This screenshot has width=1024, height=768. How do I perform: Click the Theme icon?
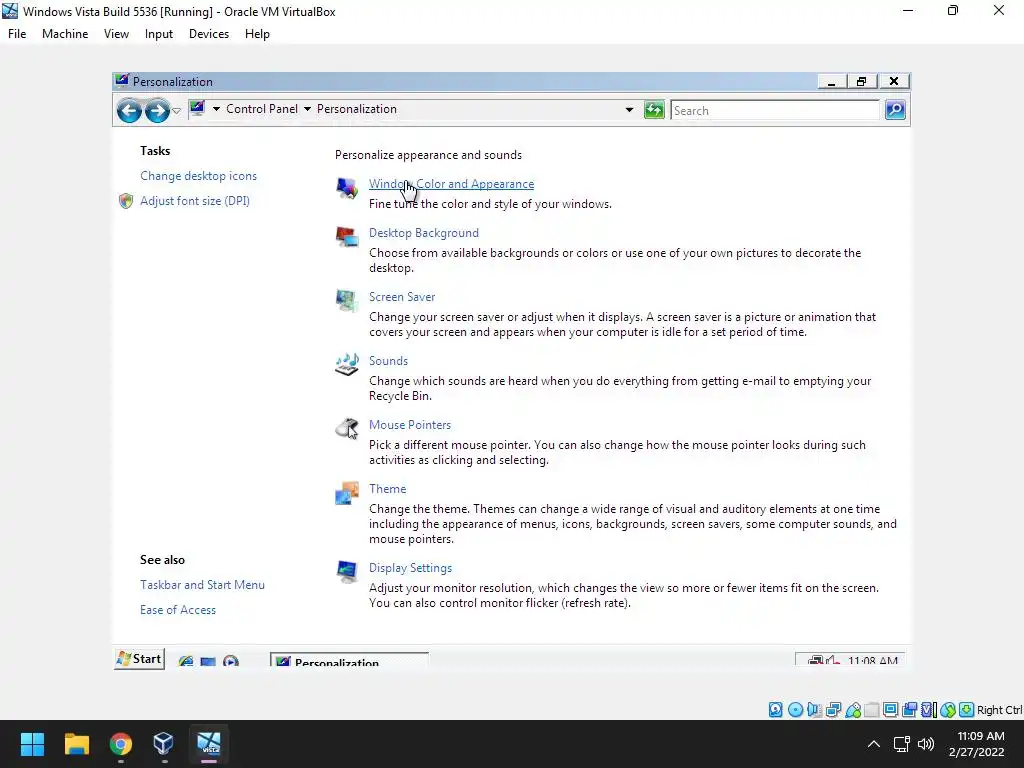click(x=347, y=493)
